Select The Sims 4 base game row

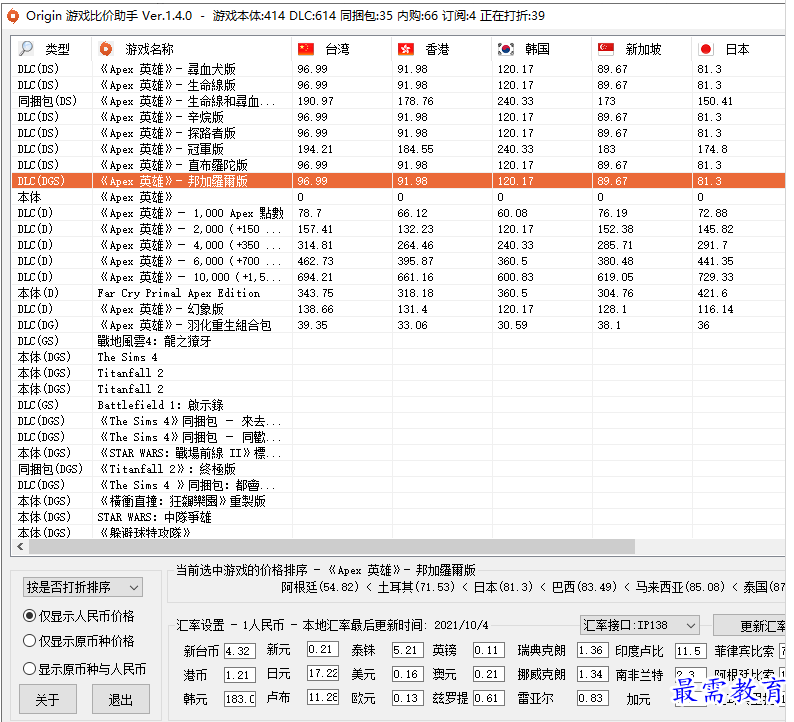click(399, 357)
